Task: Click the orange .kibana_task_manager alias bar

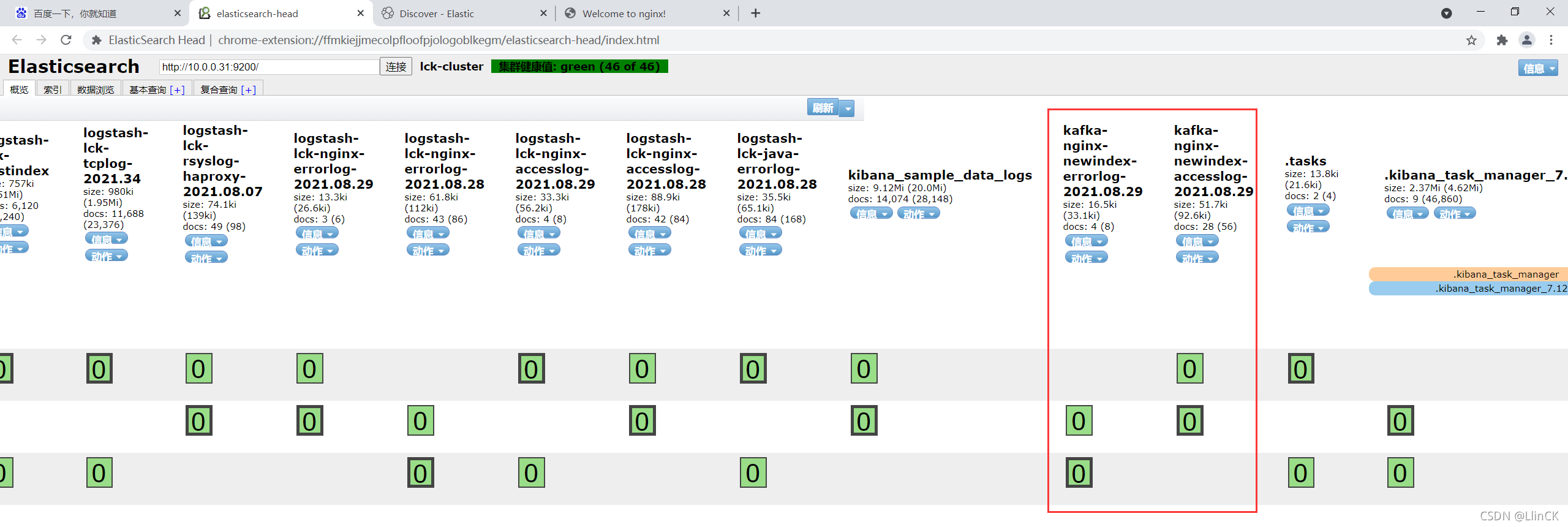Action: click(x=1469, y=274)
